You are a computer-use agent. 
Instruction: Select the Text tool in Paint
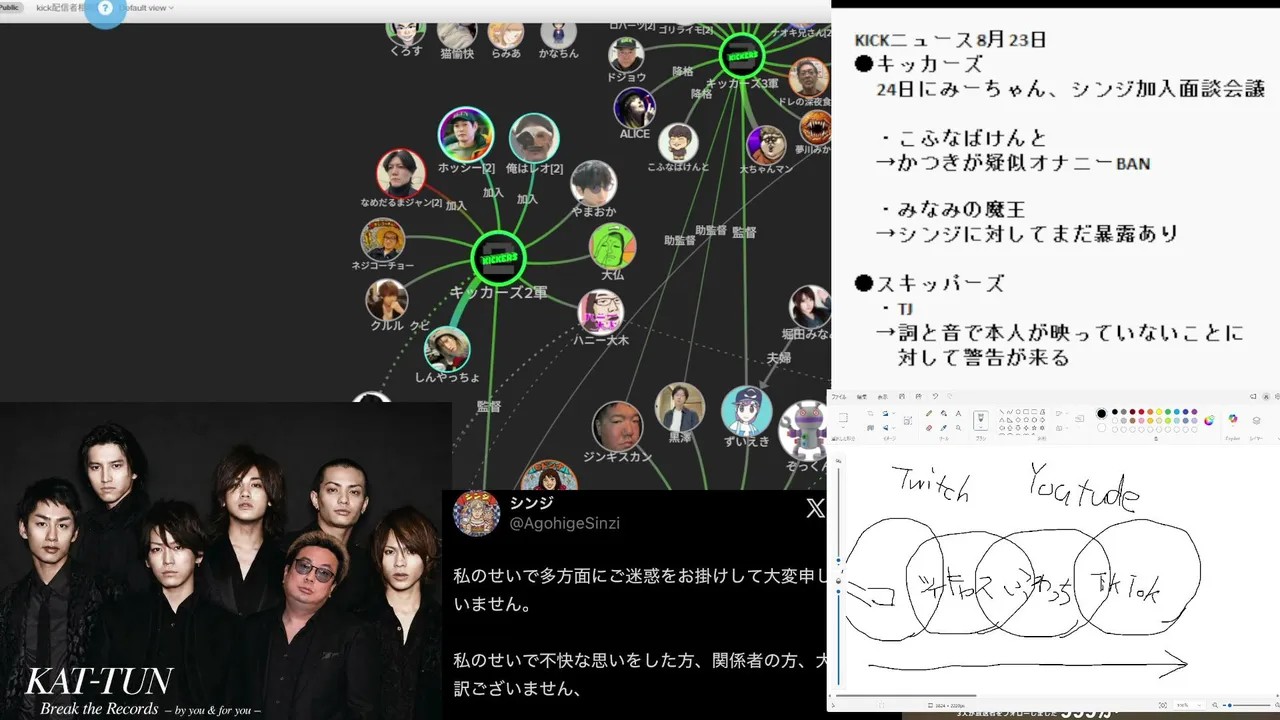point(958,413)
